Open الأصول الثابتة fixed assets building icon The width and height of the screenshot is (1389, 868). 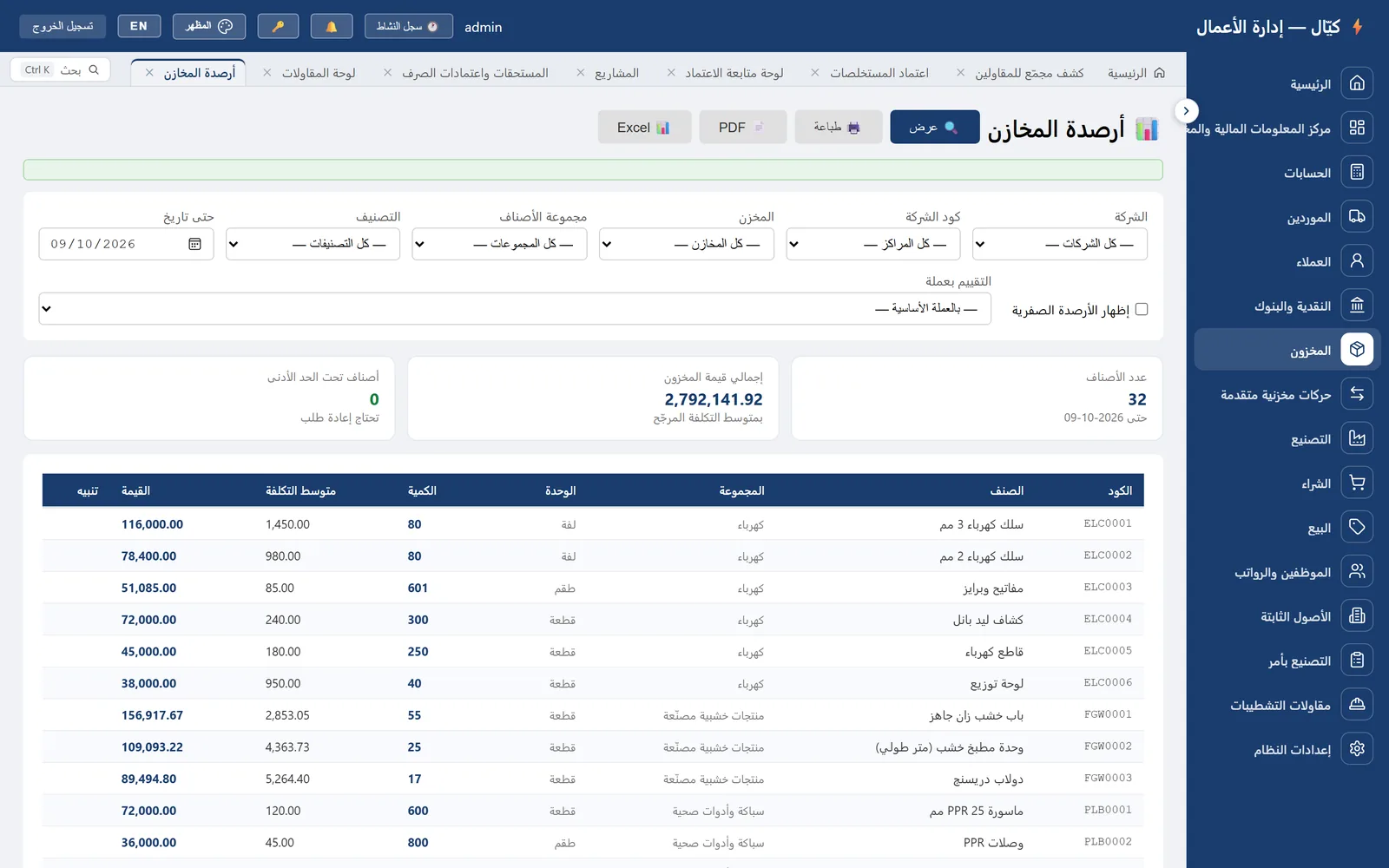(x=1357, y=615)
